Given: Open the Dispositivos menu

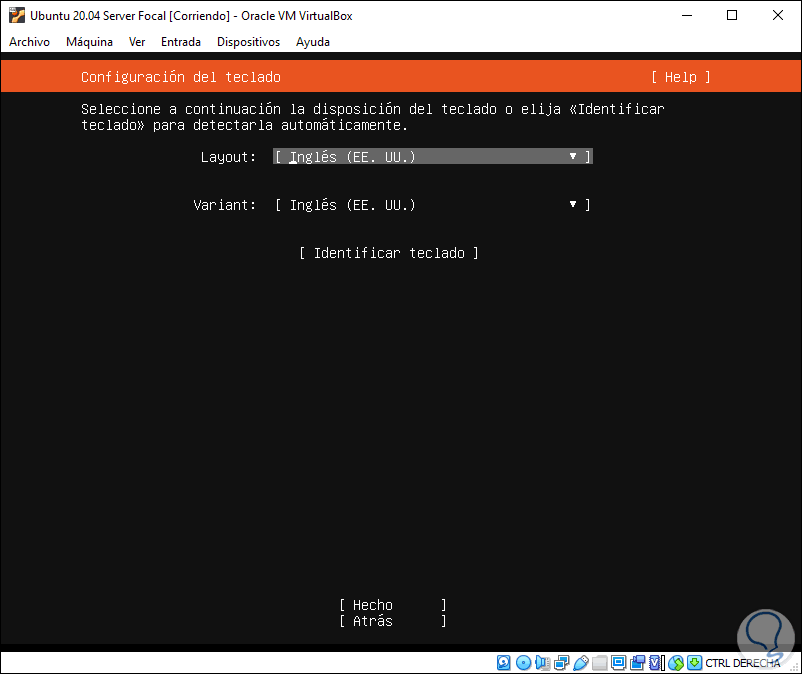Looking at the screenshot, I should coord(248,42).
